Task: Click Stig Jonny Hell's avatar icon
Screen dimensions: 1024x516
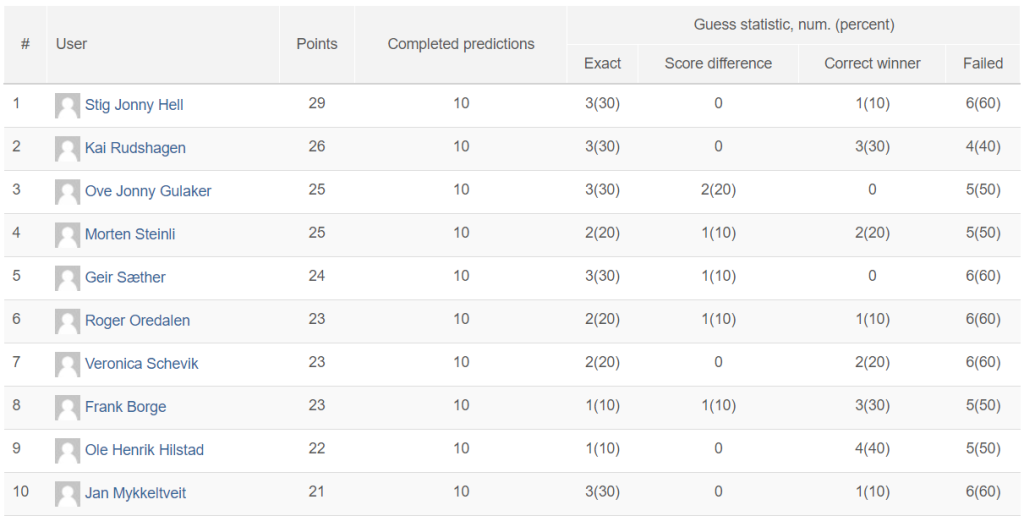Action: click(x=67, y=106)
